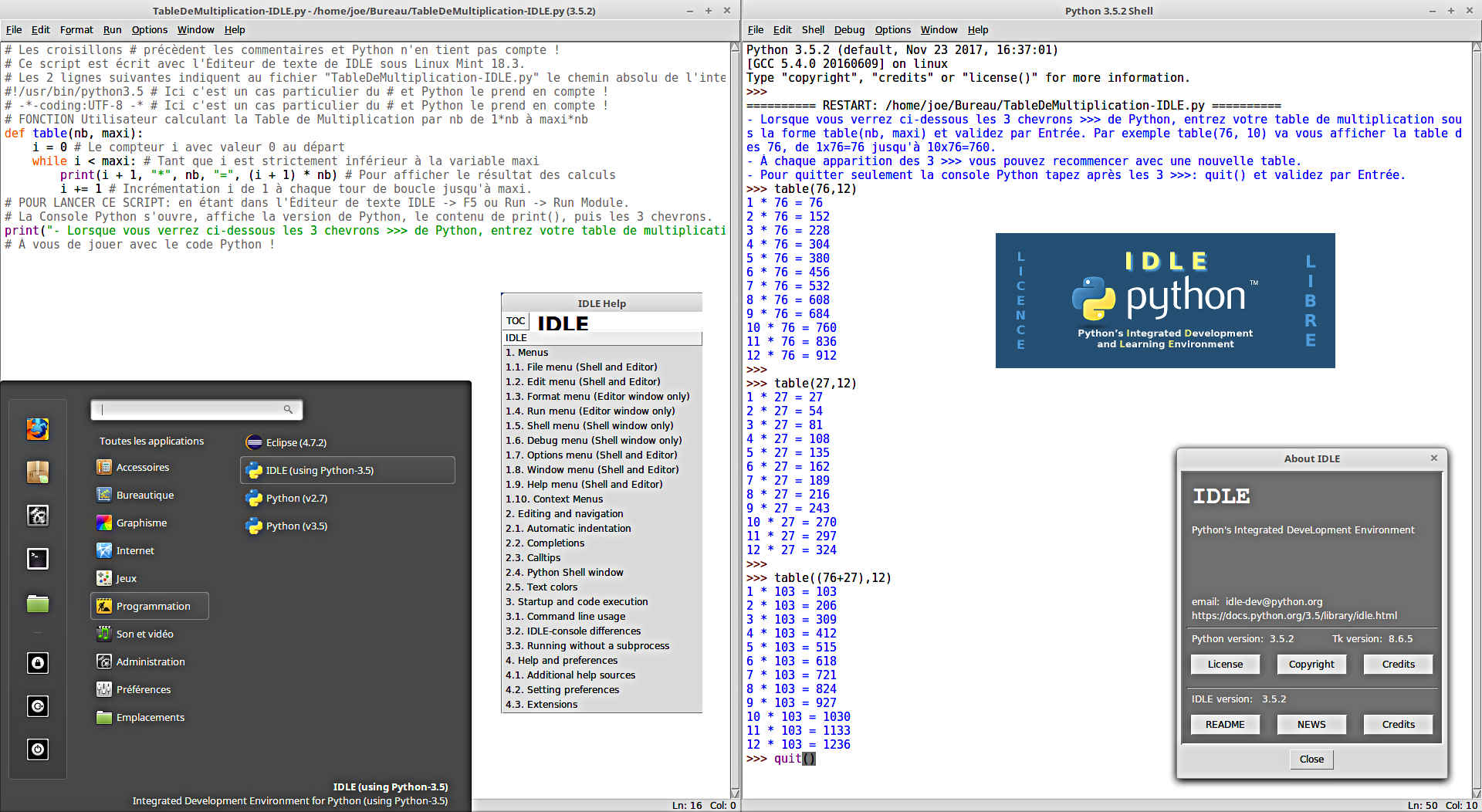Image resolution: width=1482 pixels, height=812 pixels.
Task: Jump to '4.3. Extensions' help entry
Action: coord(541,704)
